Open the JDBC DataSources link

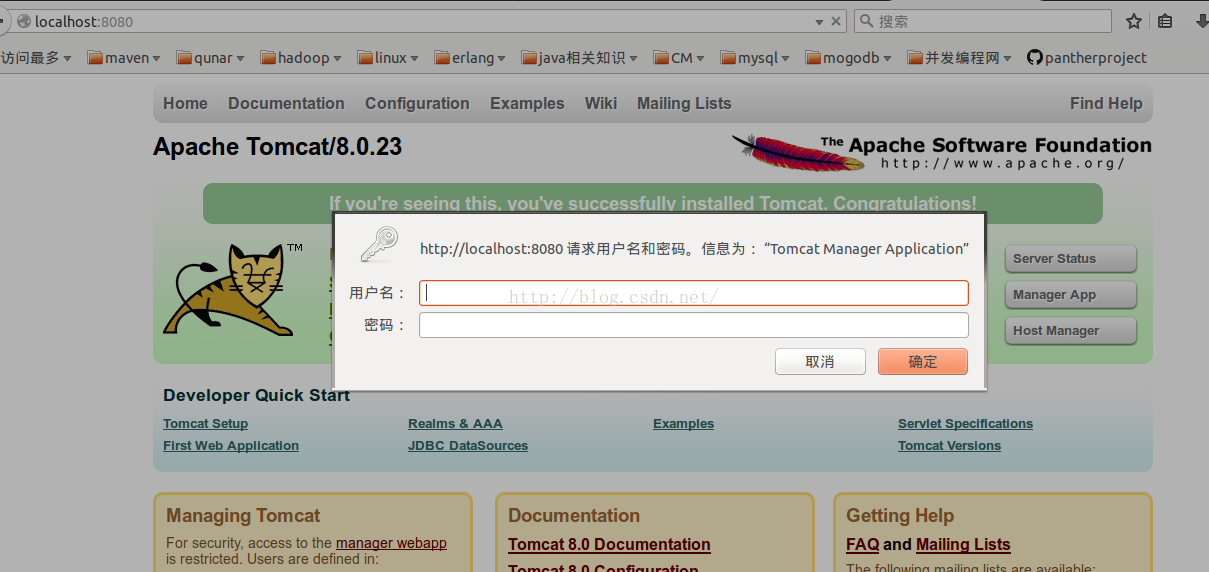468,446
